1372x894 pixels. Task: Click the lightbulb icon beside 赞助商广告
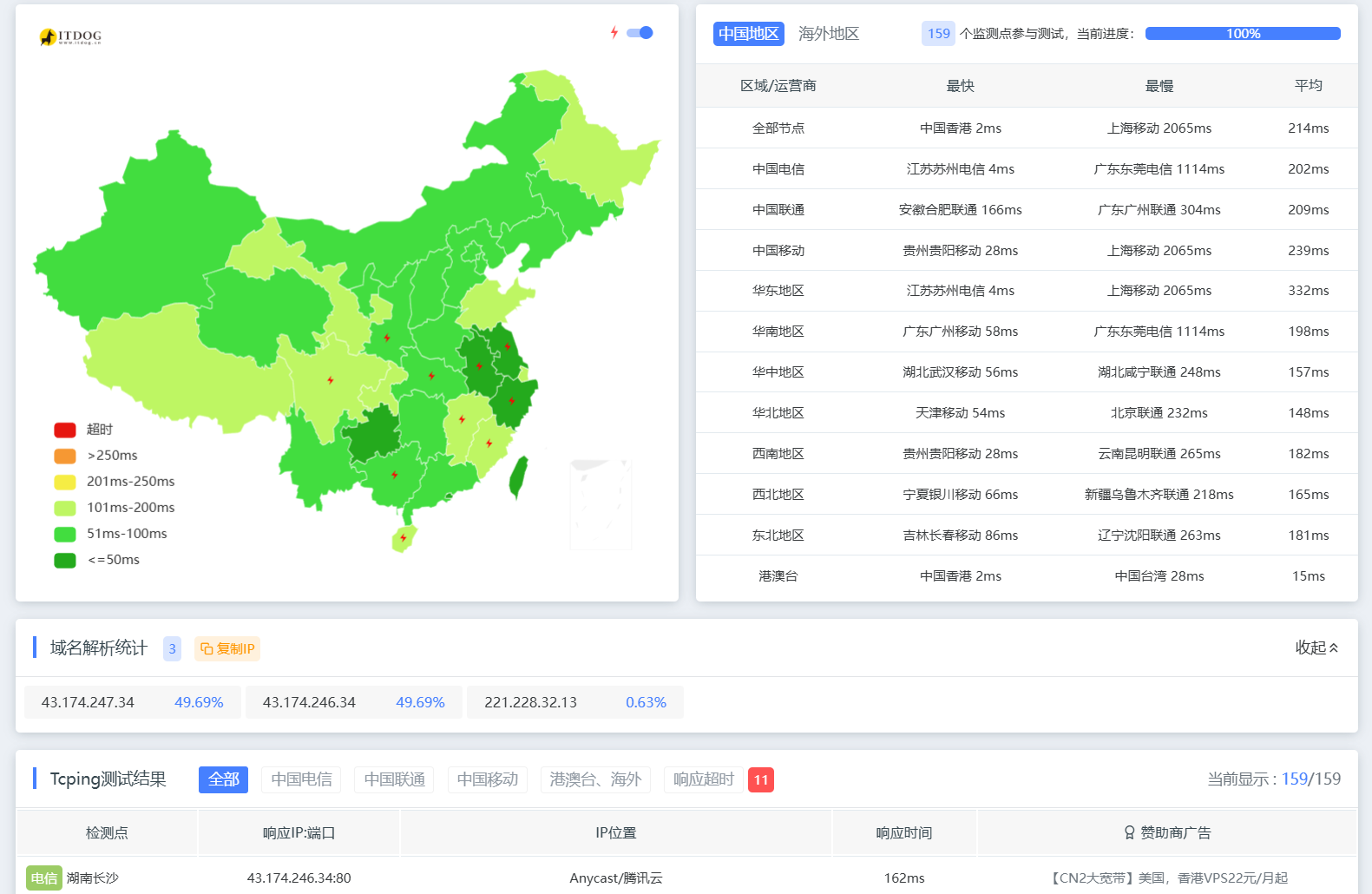(1129, 833)
